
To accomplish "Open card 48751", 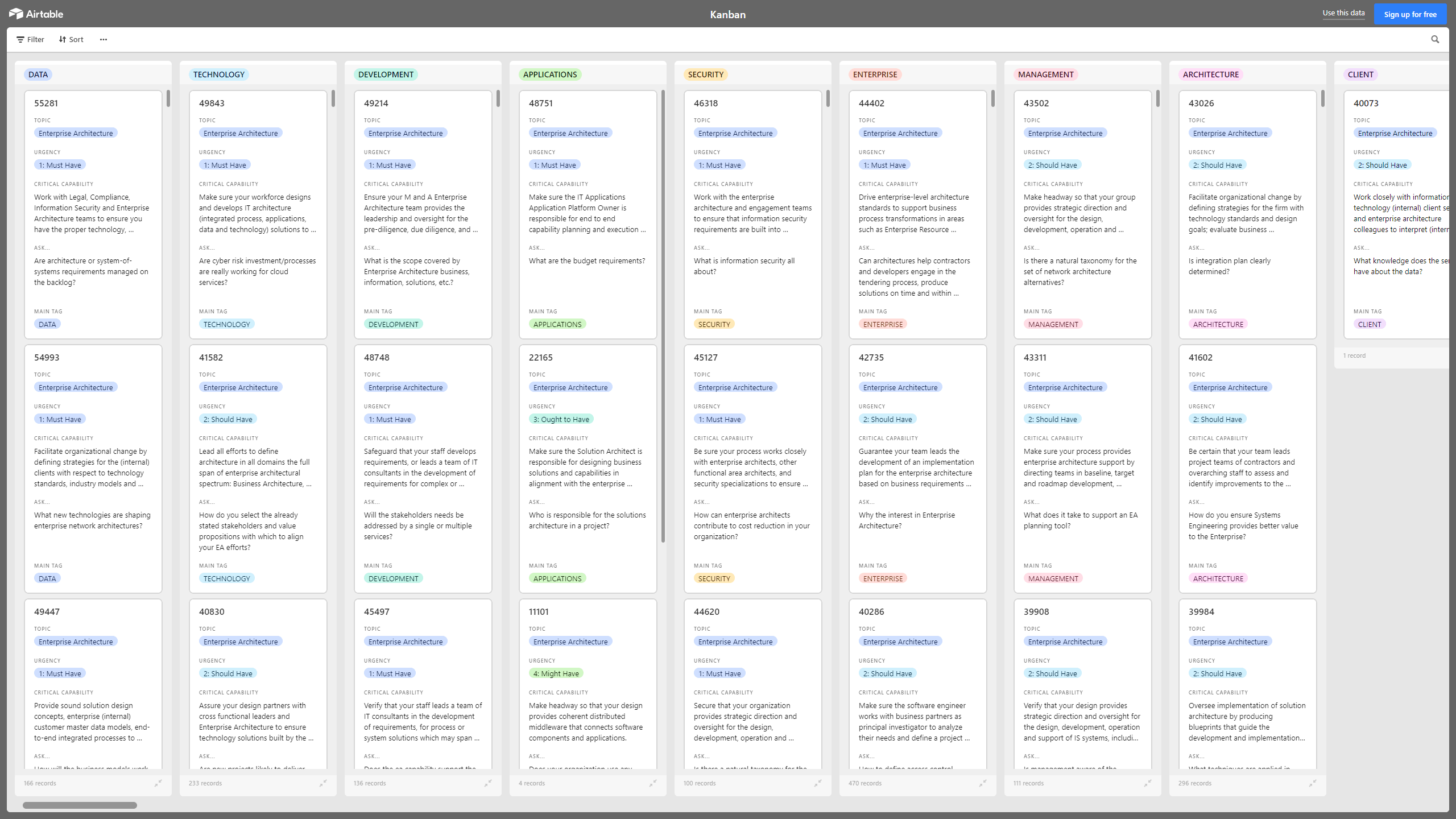I will click(x=588, y=214).
